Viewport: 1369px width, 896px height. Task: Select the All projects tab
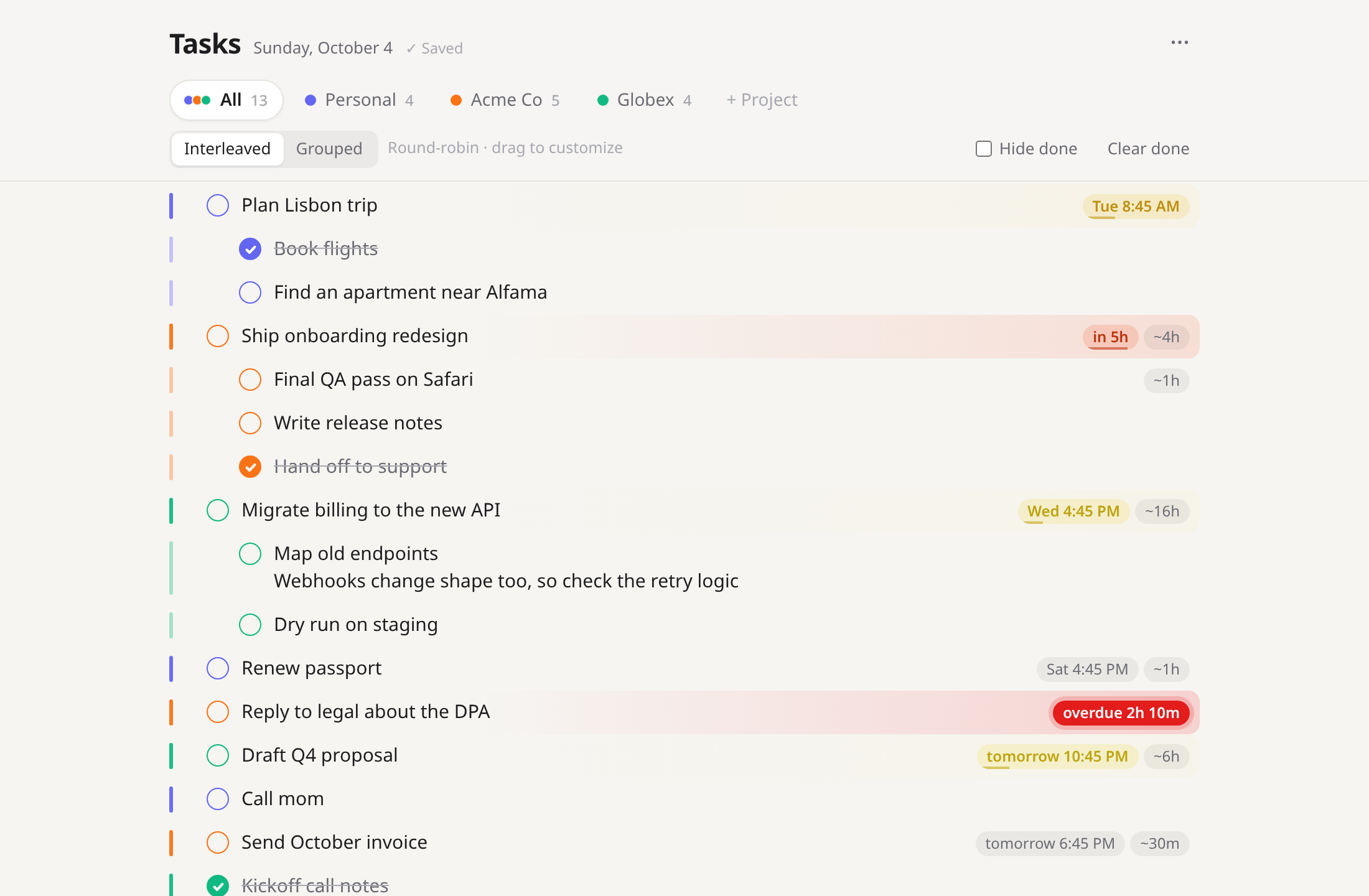click(227, 100)
